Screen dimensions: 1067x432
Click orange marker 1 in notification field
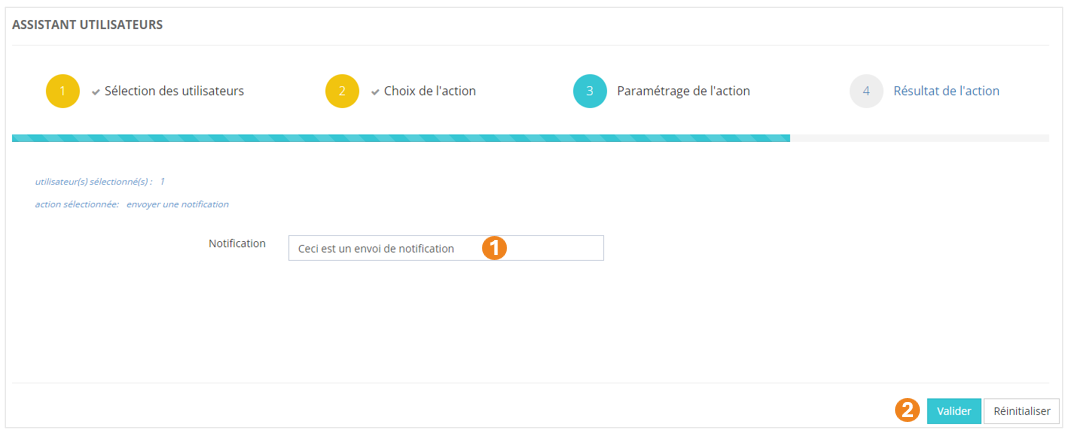[x=494, y=248]
